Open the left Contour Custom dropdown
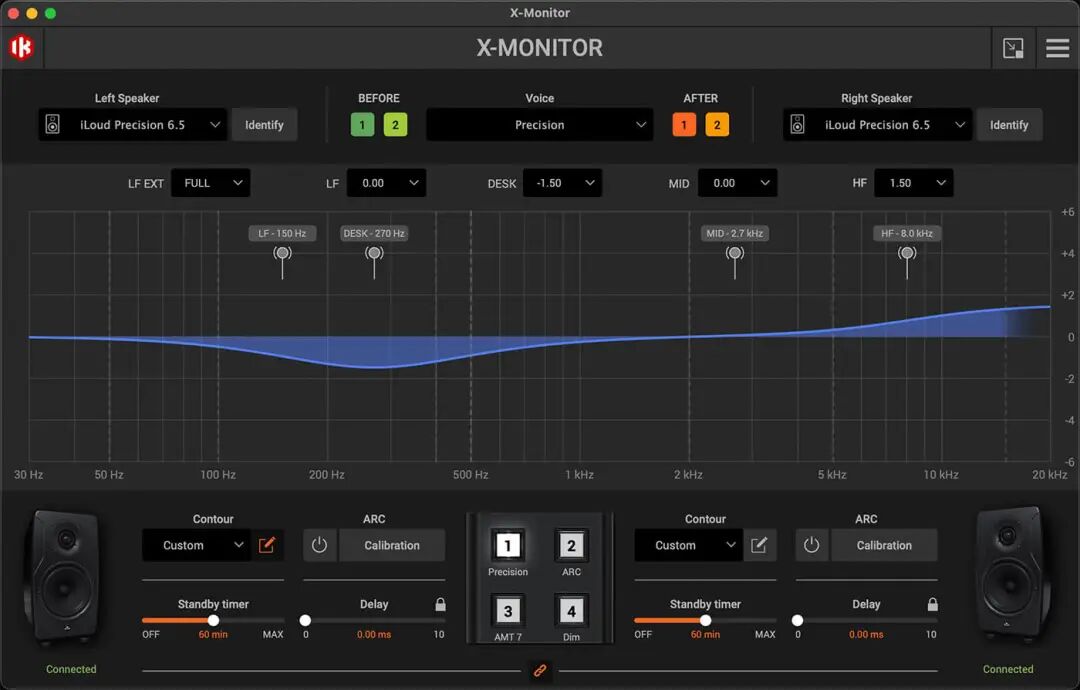Viewport: 1080px width, 690px height. [x=196, y=545]
